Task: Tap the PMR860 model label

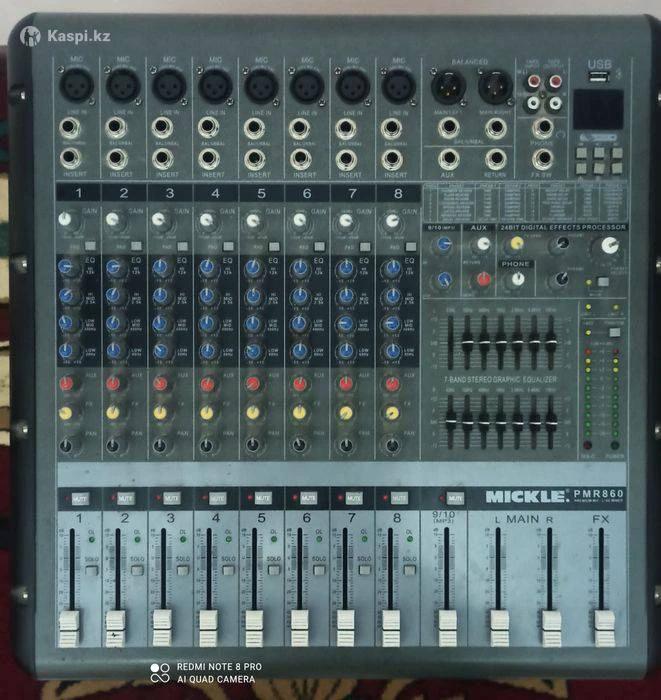Action: coord(599,493)
